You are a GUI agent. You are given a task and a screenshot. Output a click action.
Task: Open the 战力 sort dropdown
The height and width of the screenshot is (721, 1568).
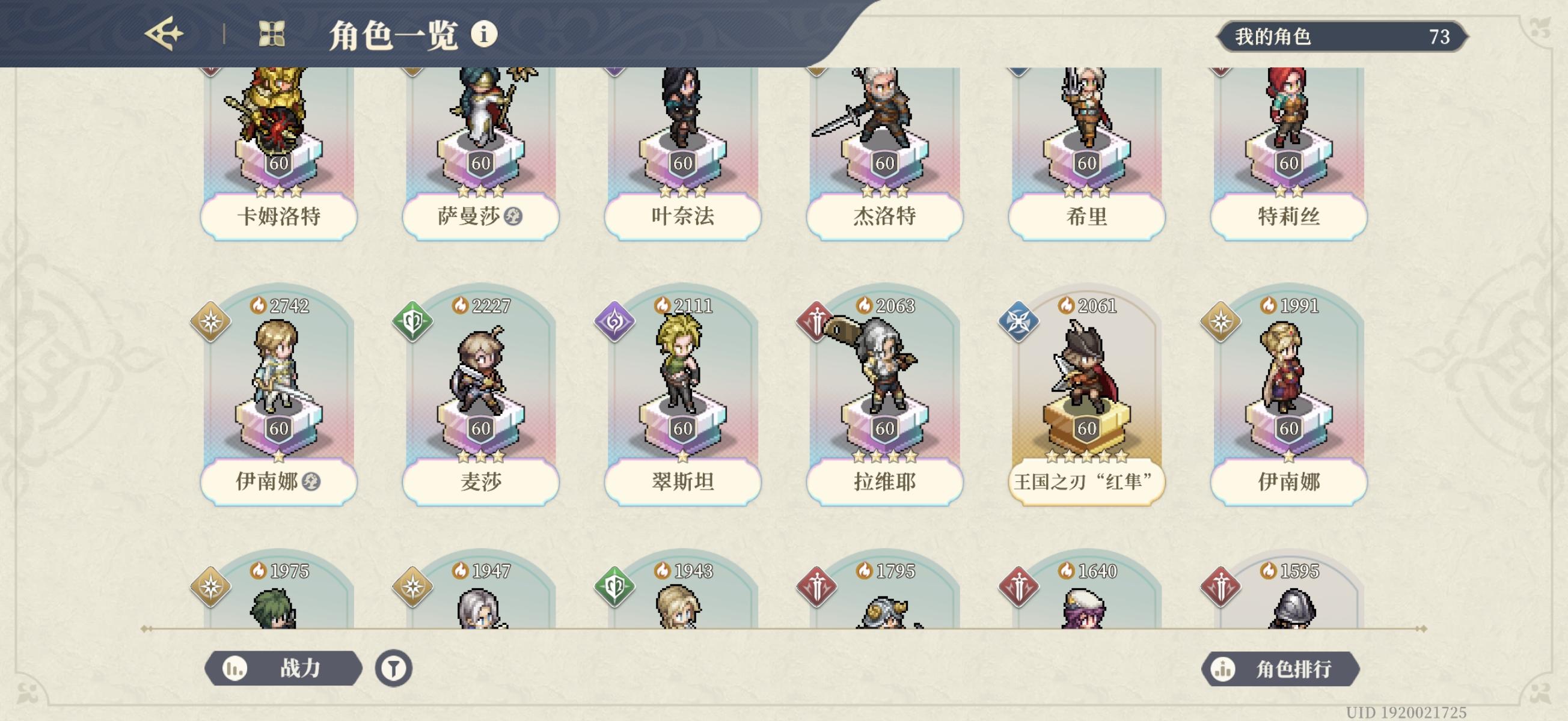pos(283,669)
